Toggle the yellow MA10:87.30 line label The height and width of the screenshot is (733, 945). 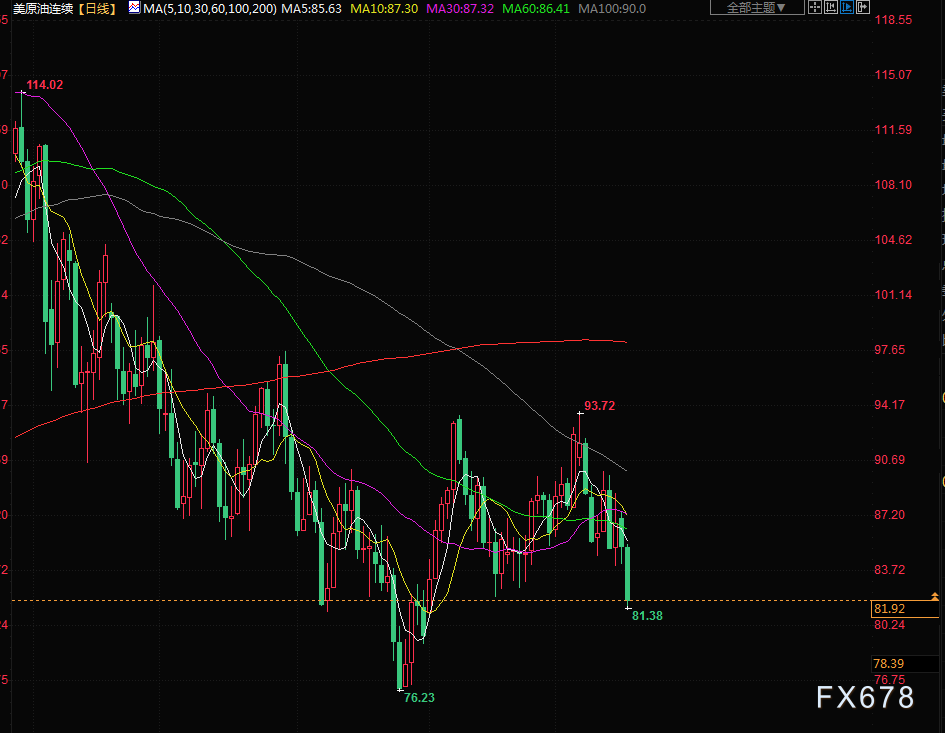[x=384, y=9]
